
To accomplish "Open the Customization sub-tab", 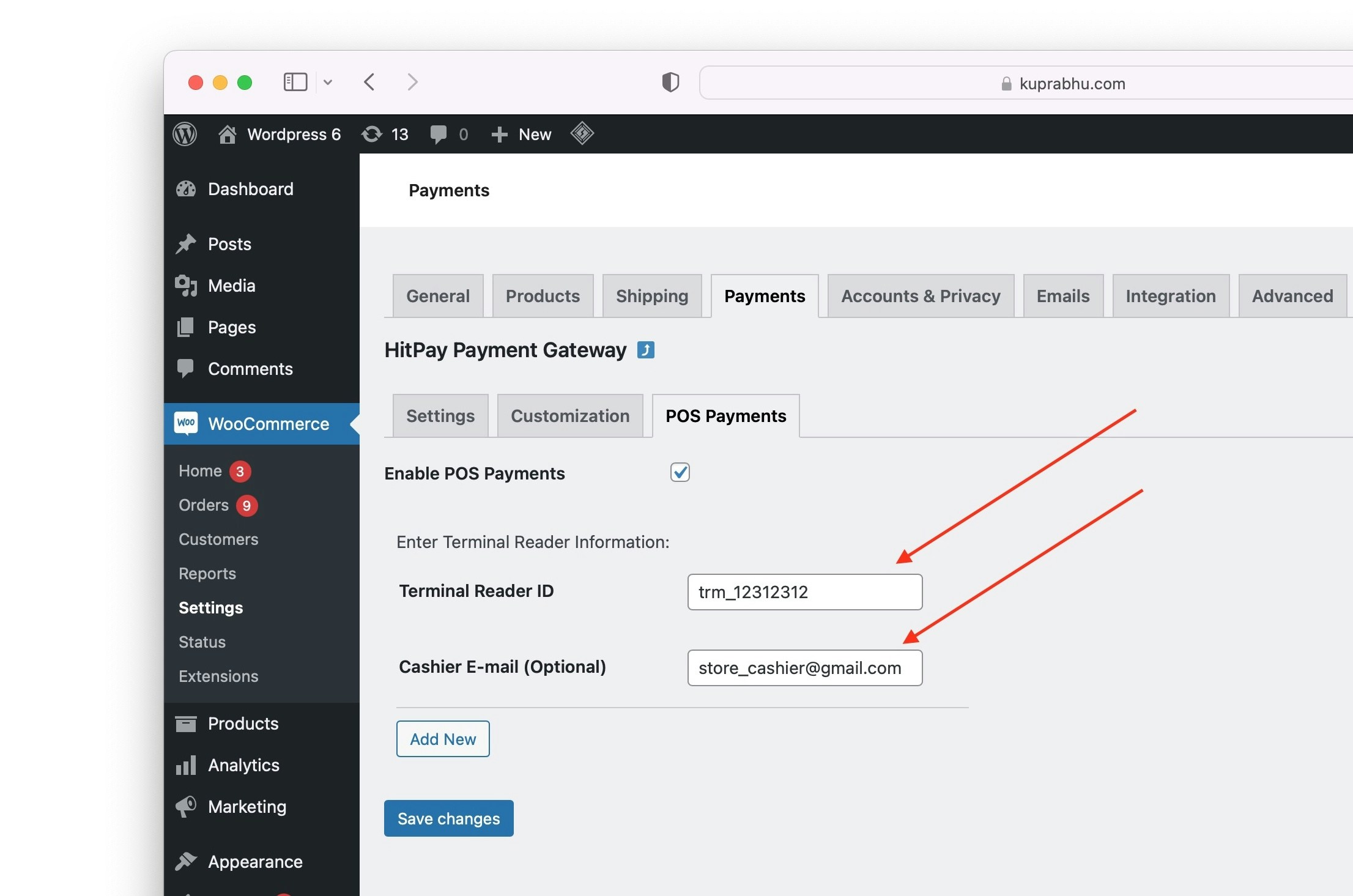I will [570, 416].
